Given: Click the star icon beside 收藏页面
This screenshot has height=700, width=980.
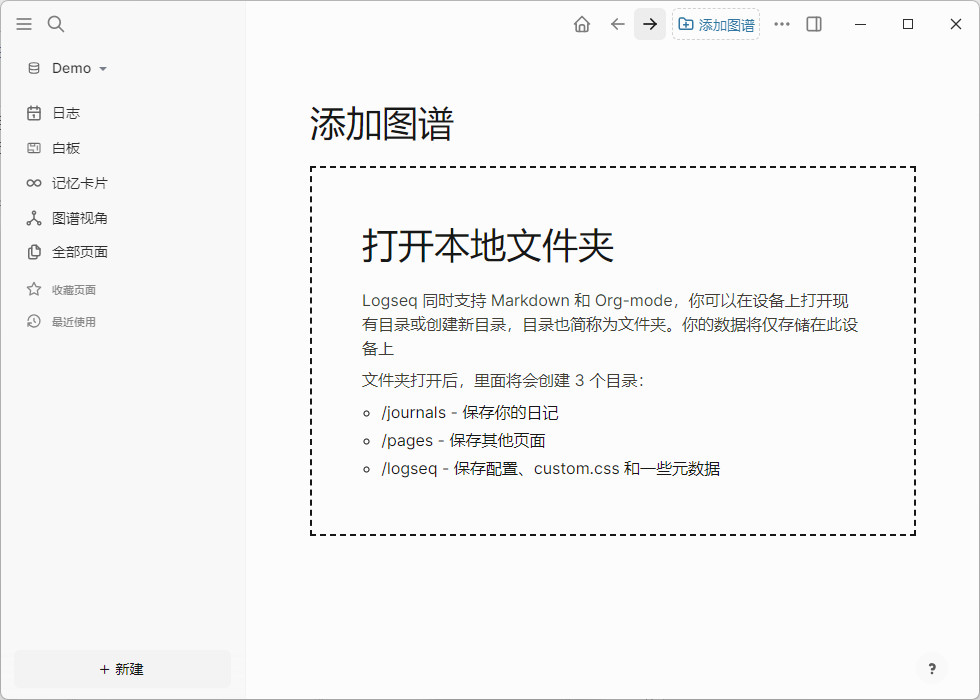Looking at the screenshot, I should pos(34,289).
